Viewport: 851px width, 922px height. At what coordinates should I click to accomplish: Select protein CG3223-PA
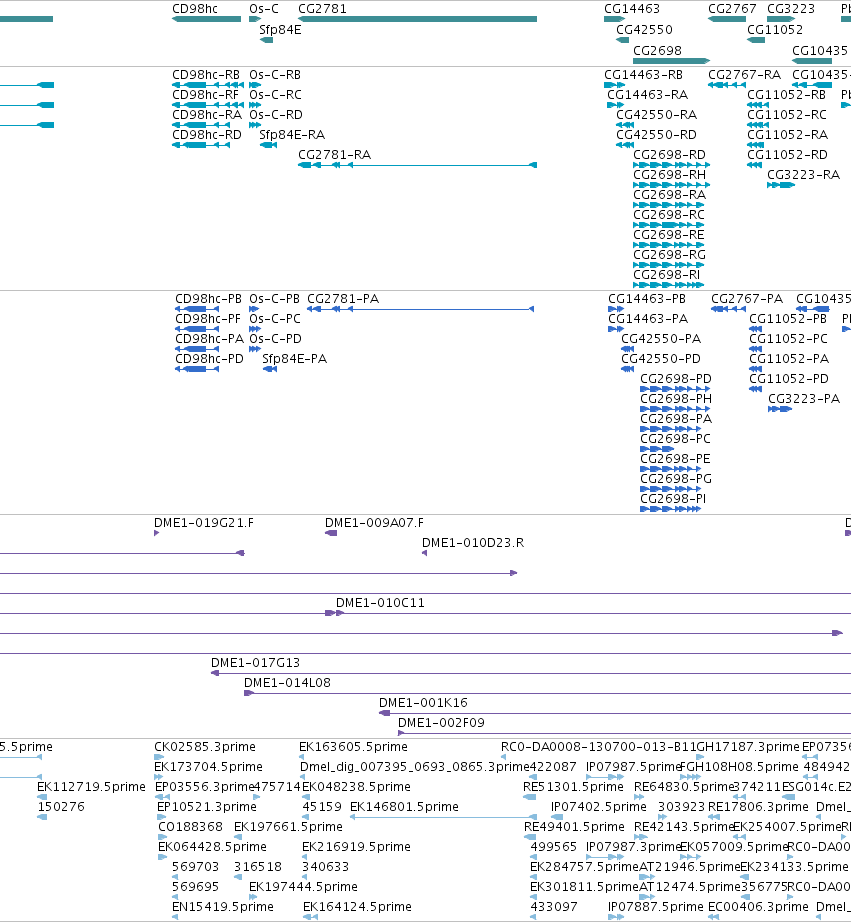click(780, 409)
